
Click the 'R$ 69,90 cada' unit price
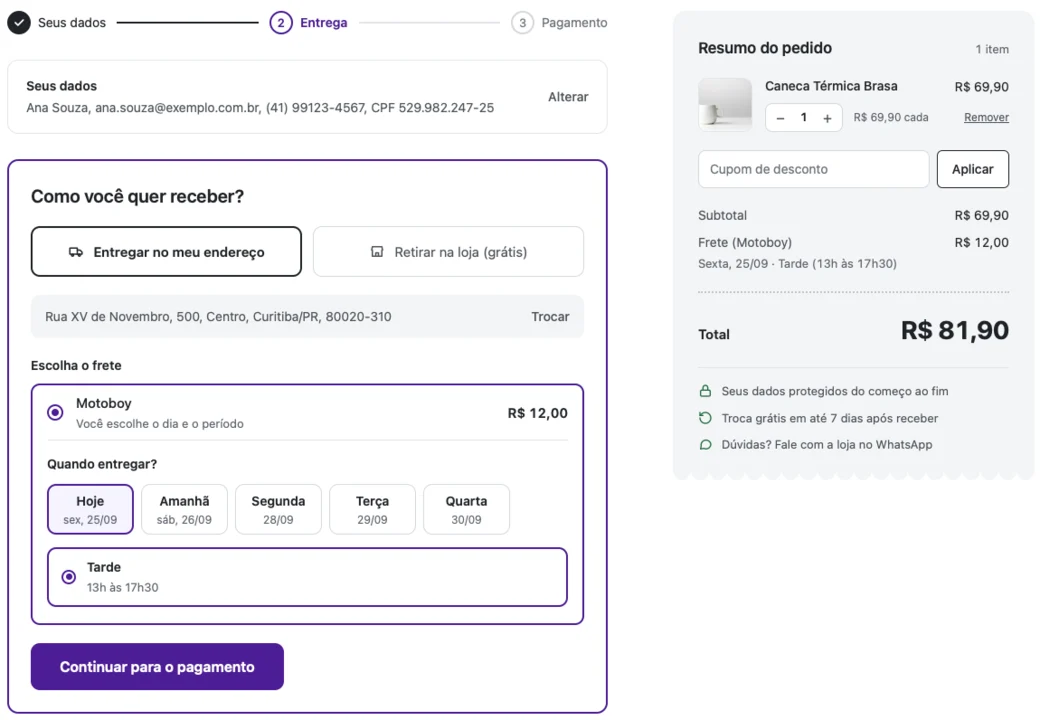(x=891, y=117)
